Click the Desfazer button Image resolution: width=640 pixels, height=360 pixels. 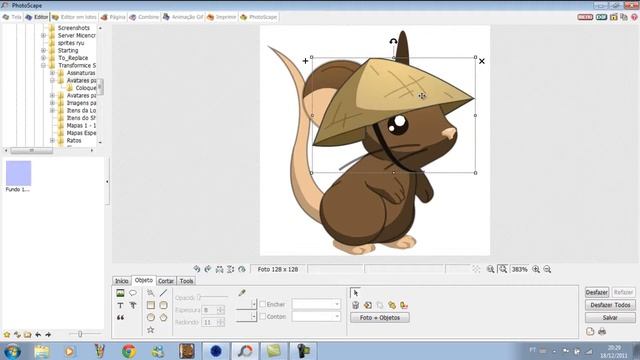click(597, 292)
